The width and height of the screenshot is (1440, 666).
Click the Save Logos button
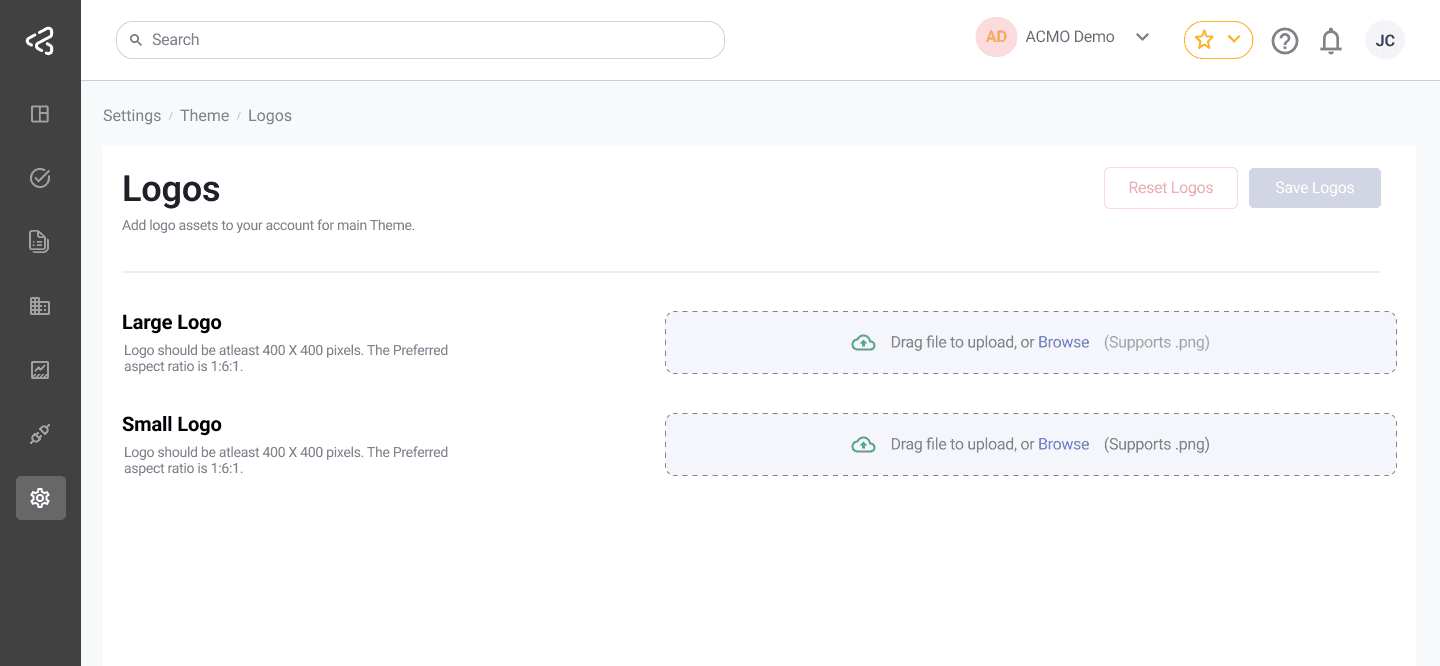(1314, 188)
